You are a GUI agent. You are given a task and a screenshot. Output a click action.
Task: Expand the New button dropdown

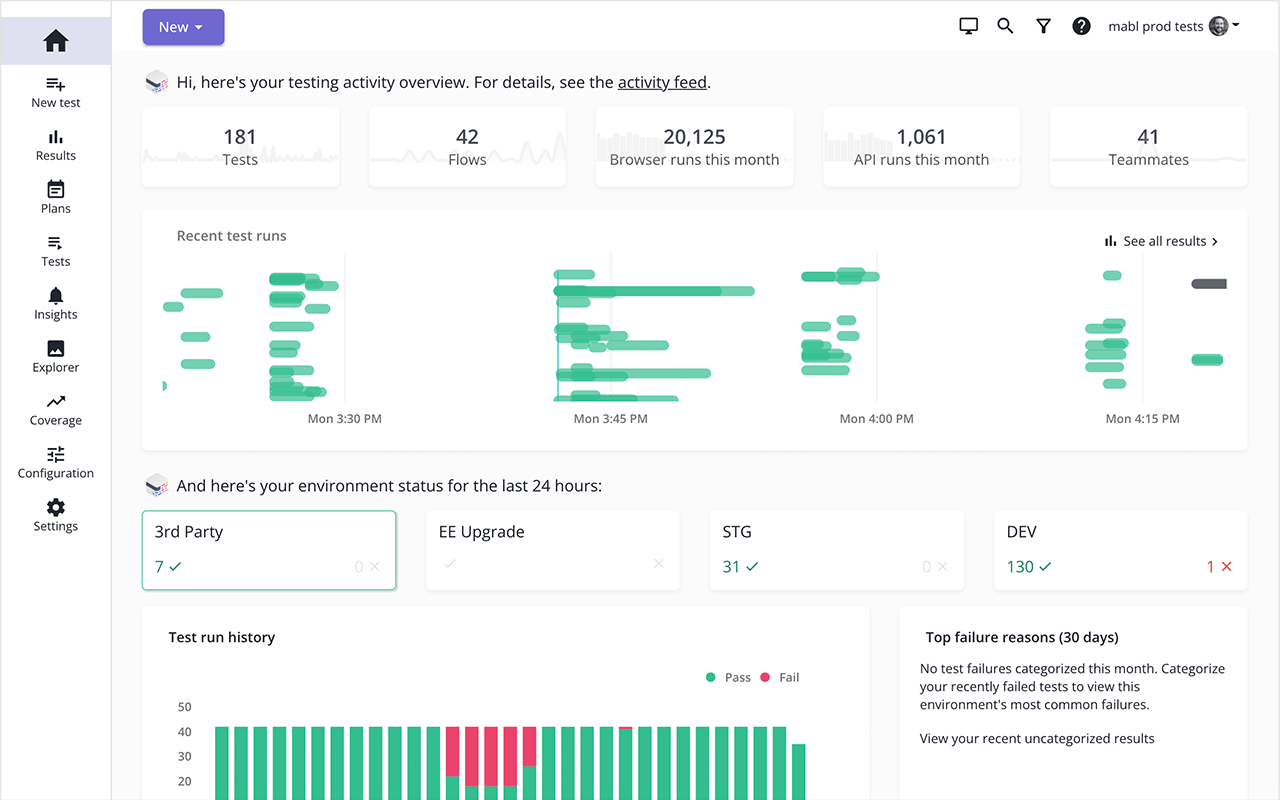(x=183, y=27)
